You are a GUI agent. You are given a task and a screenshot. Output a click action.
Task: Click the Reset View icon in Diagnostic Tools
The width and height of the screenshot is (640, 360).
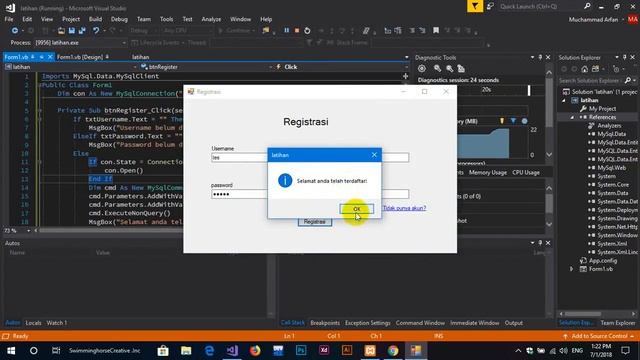(461, 69)
